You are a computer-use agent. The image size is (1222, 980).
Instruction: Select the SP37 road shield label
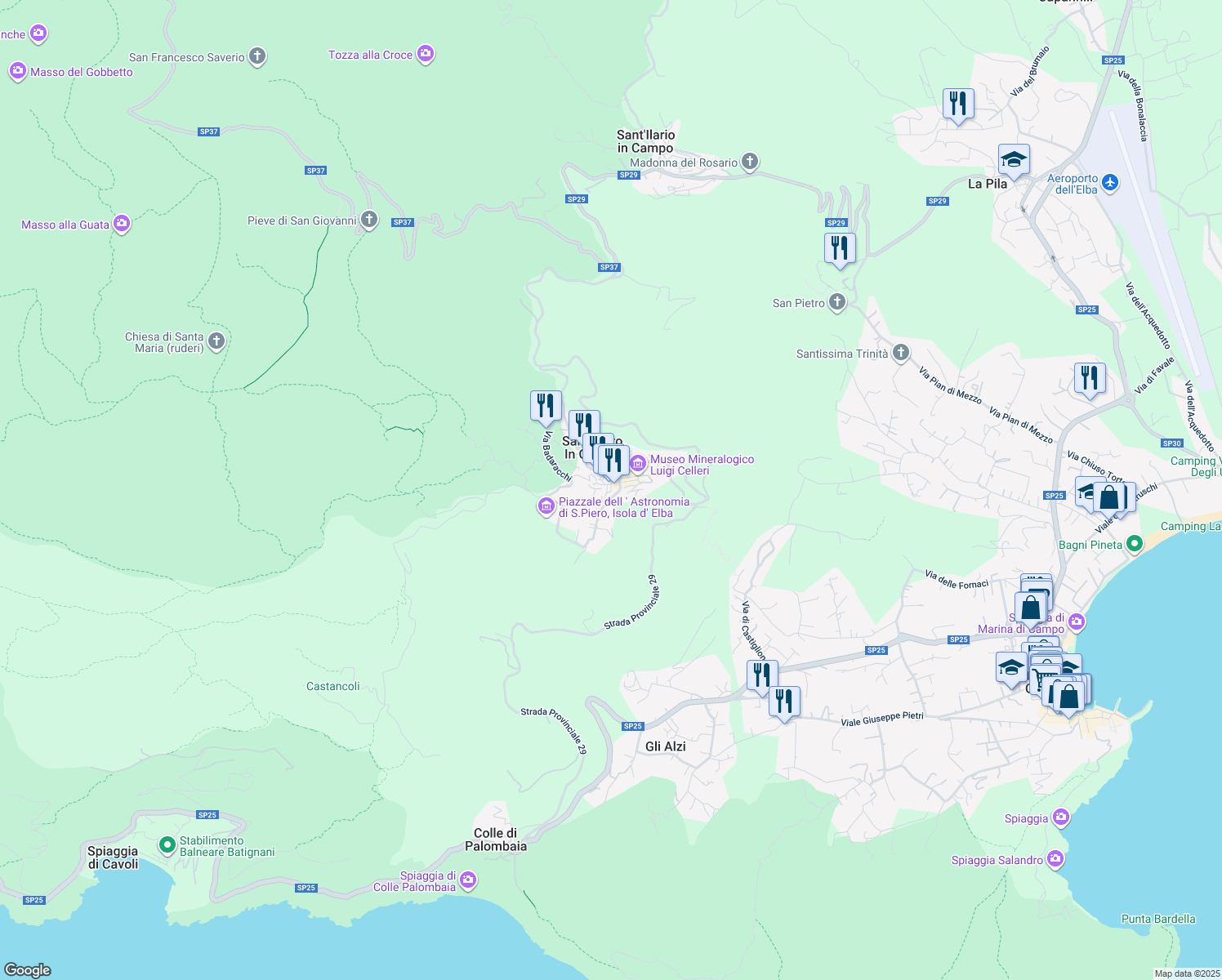point(316,170)
